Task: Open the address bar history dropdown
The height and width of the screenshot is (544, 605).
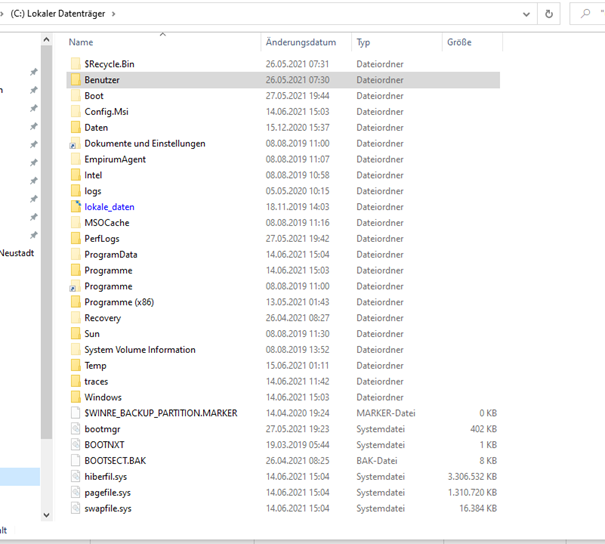Action: coord(526,14)
